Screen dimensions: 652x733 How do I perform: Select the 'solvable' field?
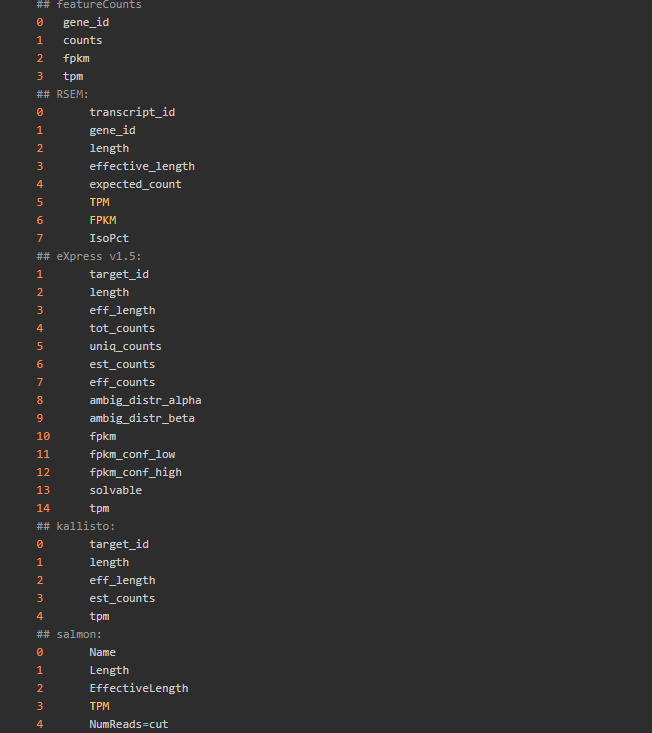(116, 490)
